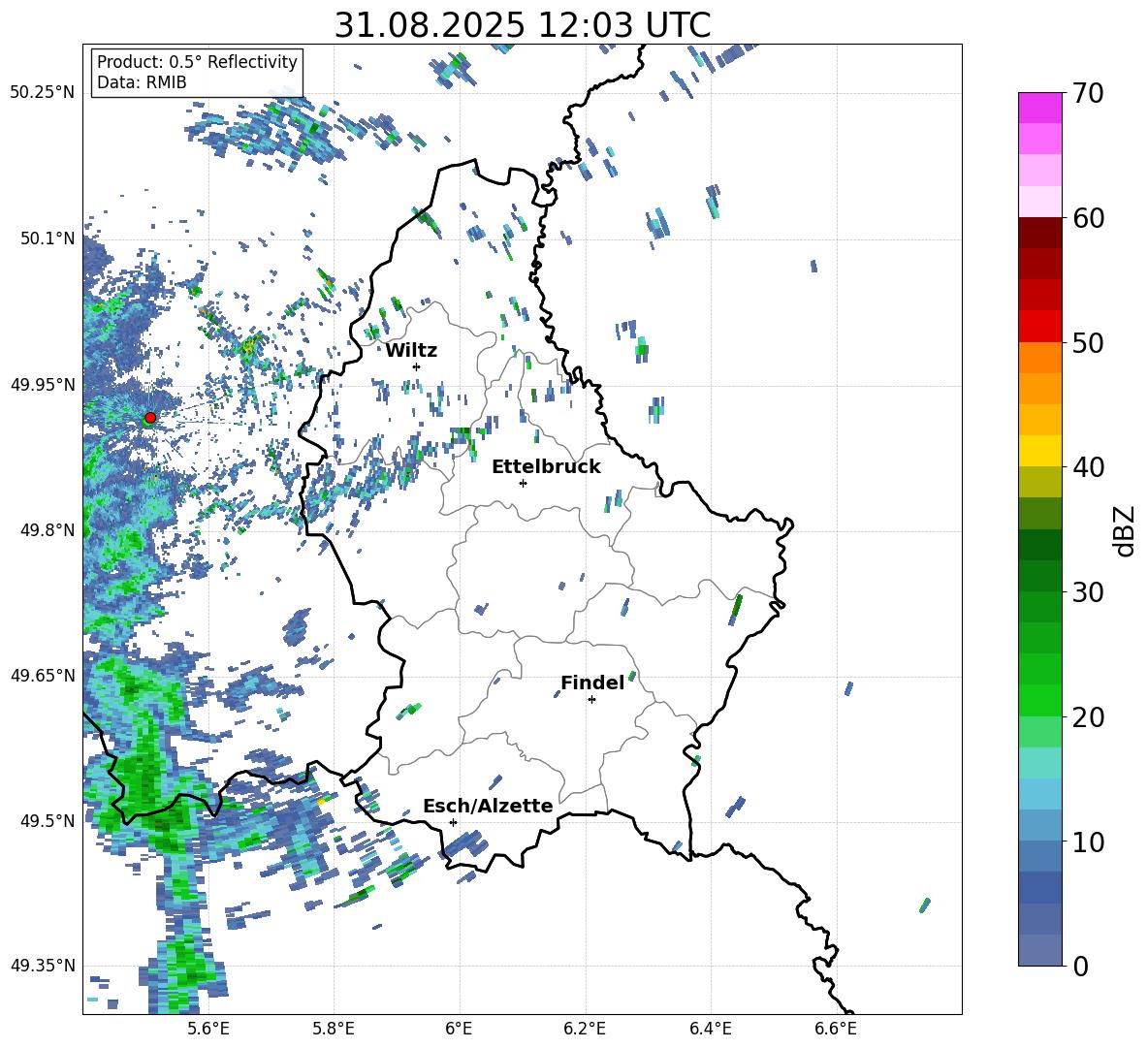Pick the bottom slate-blue colorbar segment at 0
1148x1048 pixels.
coord(1039,950)
